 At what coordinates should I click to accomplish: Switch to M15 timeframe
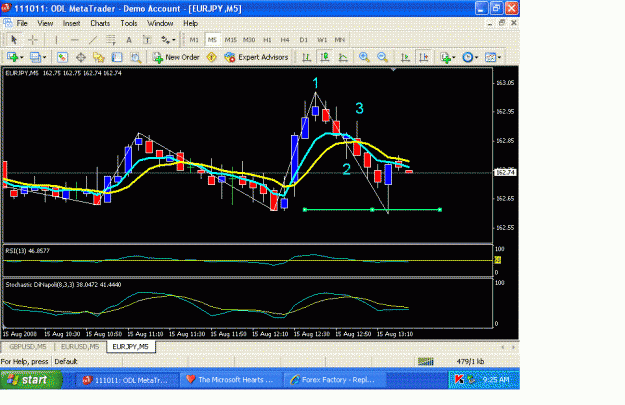230,39
